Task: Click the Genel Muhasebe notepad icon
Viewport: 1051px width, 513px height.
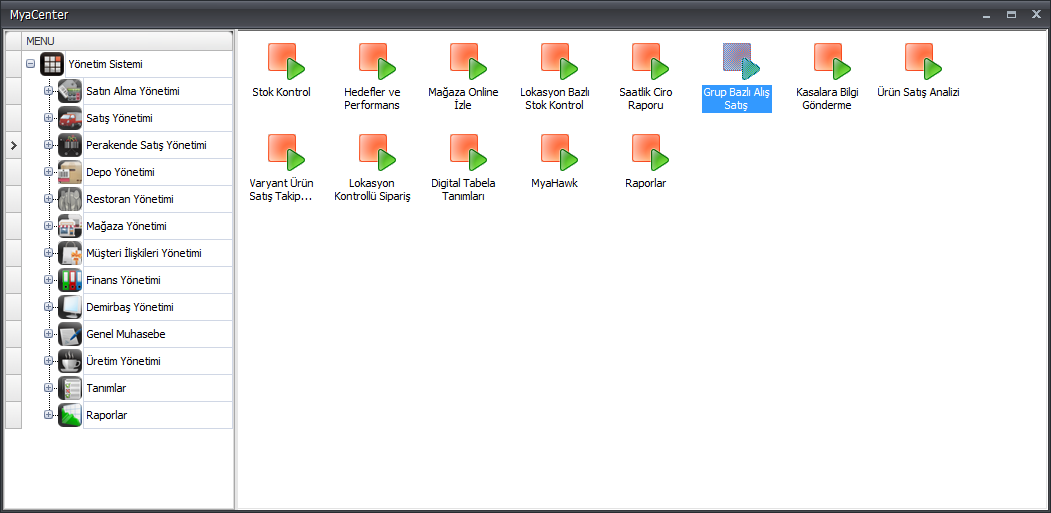Action: [70, 334]
